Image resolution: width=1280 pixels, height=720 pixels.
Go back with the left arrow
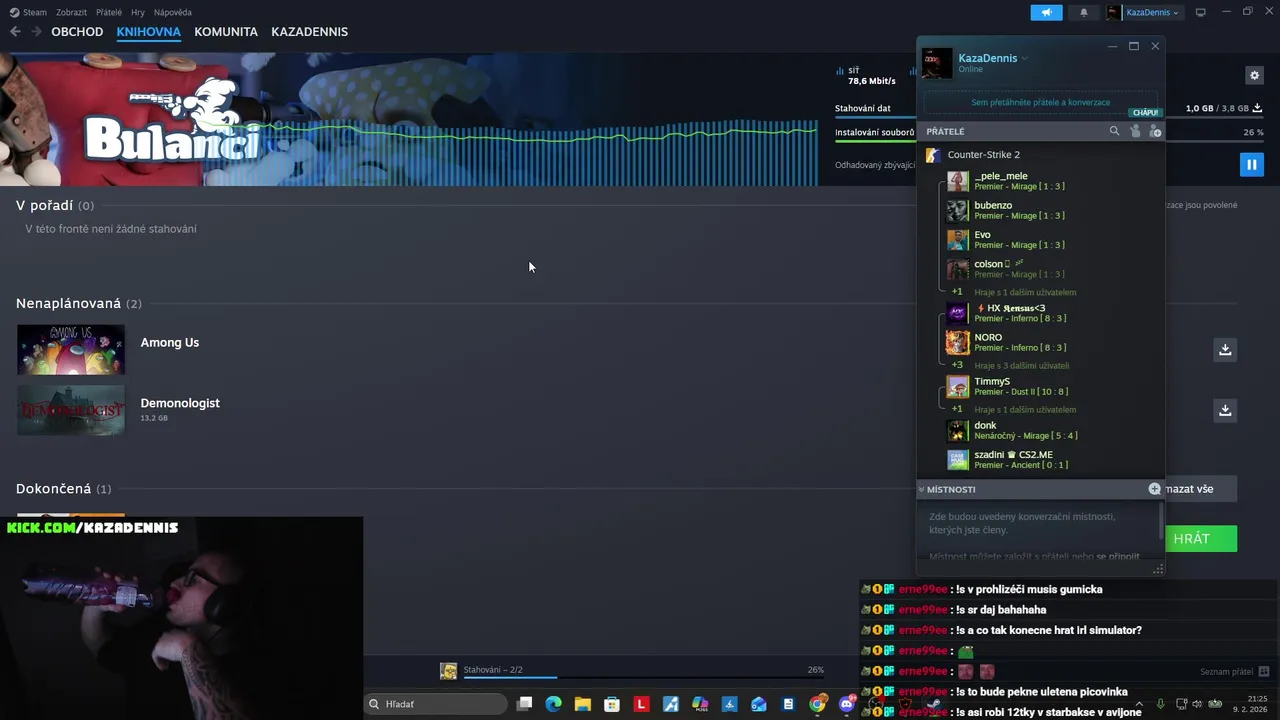[15, 32]
